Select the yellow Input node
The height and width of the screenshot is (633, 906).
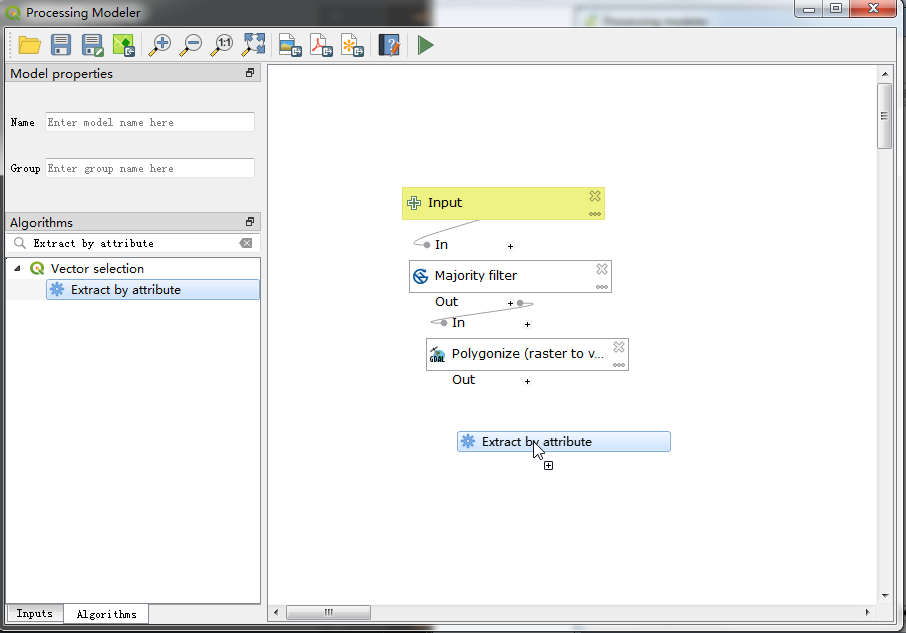[x=503, y=203]
